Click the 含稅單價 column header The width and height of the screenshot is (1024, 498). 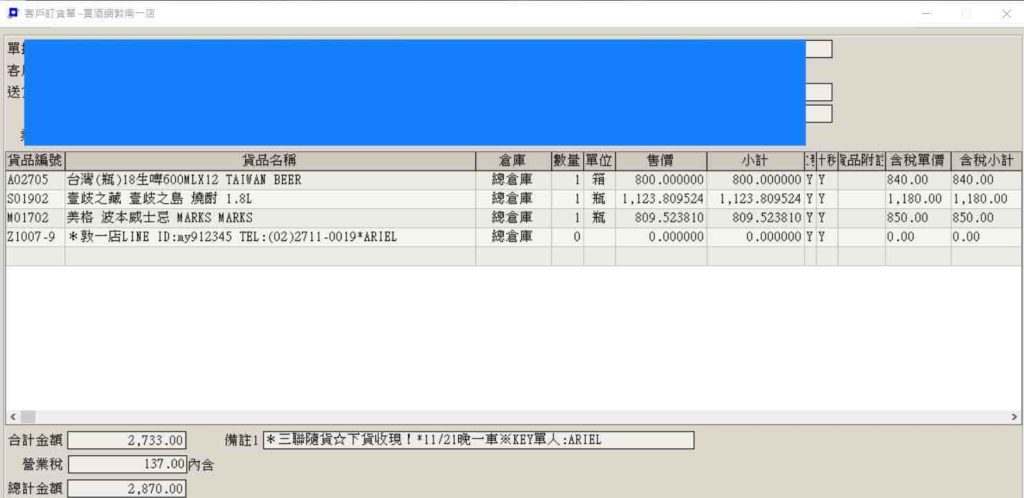click(918, 161)
